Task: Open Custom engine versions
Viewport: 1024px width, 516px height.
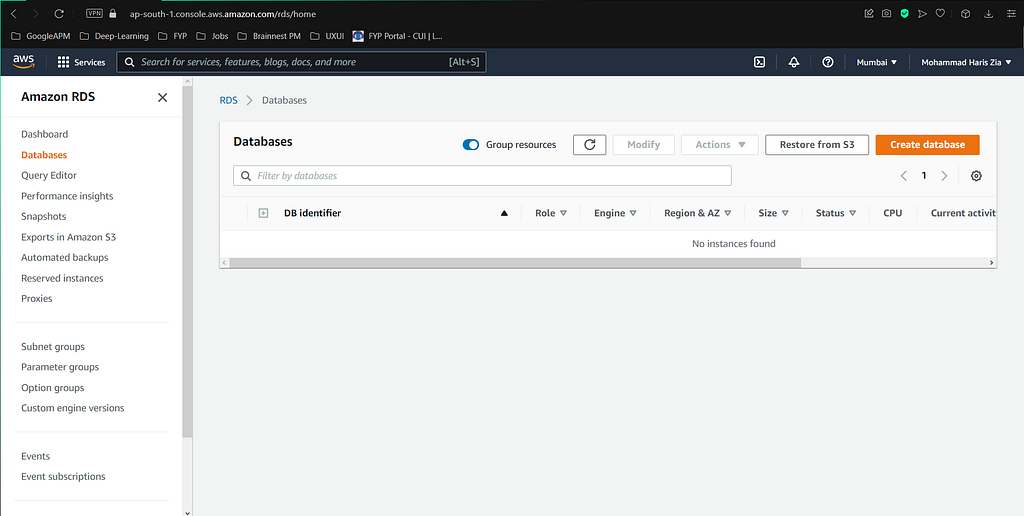Action: (x=72, y=408)
